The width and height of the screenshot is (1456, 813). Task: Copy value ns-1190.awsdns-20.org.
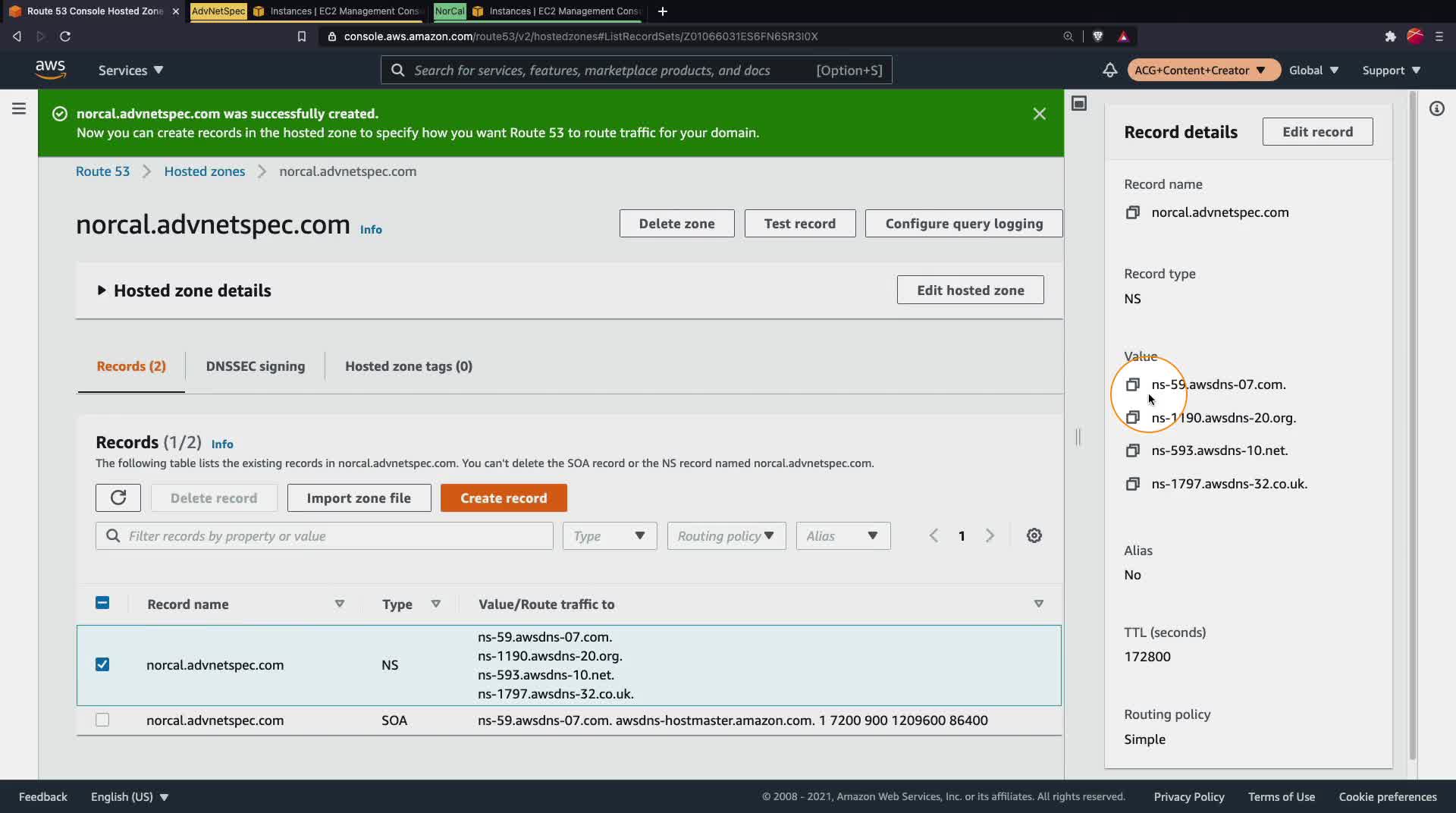click(x=1132, y=418)
